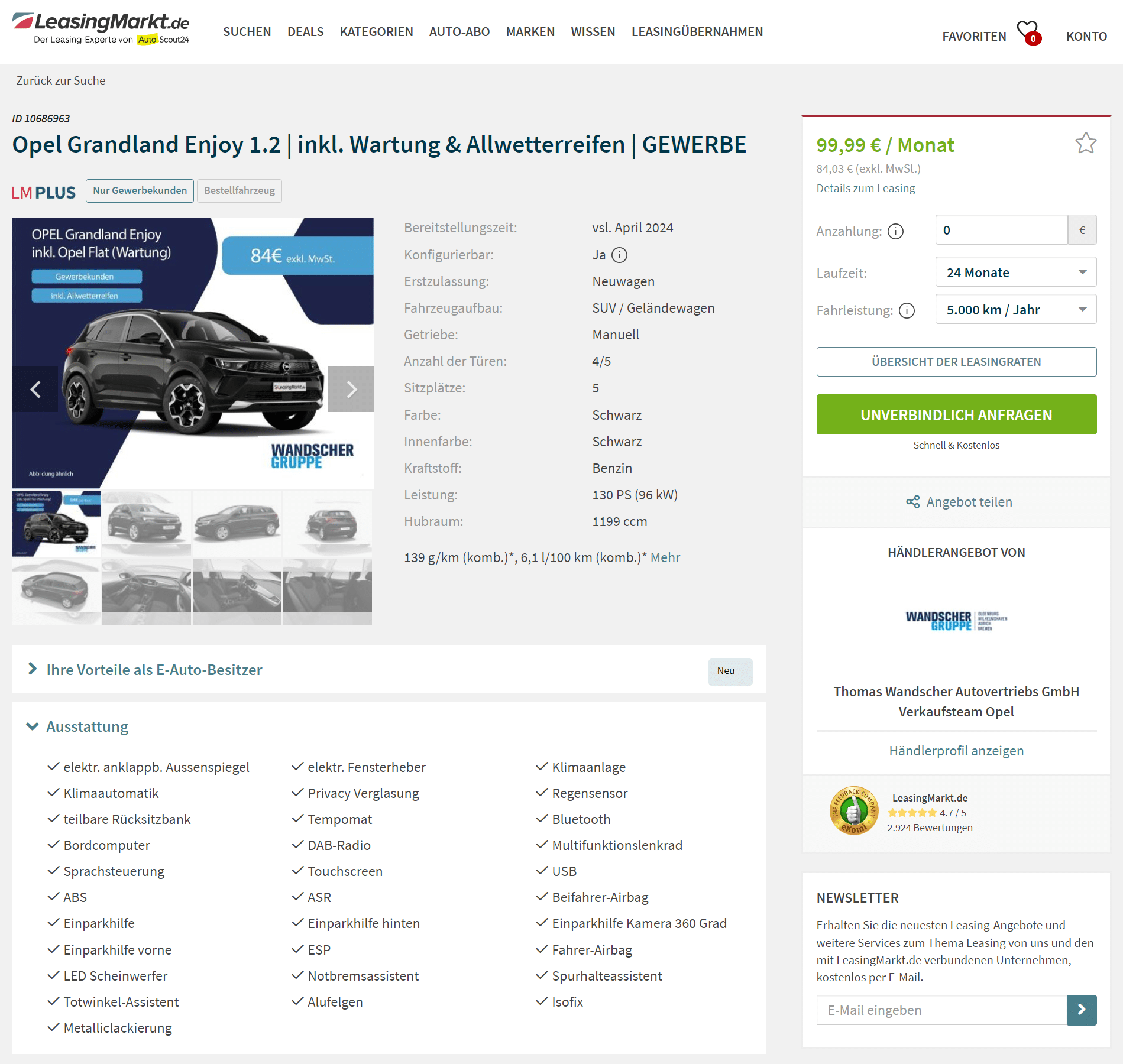Click the Privacy Verglasung feature
Viewport: 1123px width, 1064px height.
(x=363, y=793)
